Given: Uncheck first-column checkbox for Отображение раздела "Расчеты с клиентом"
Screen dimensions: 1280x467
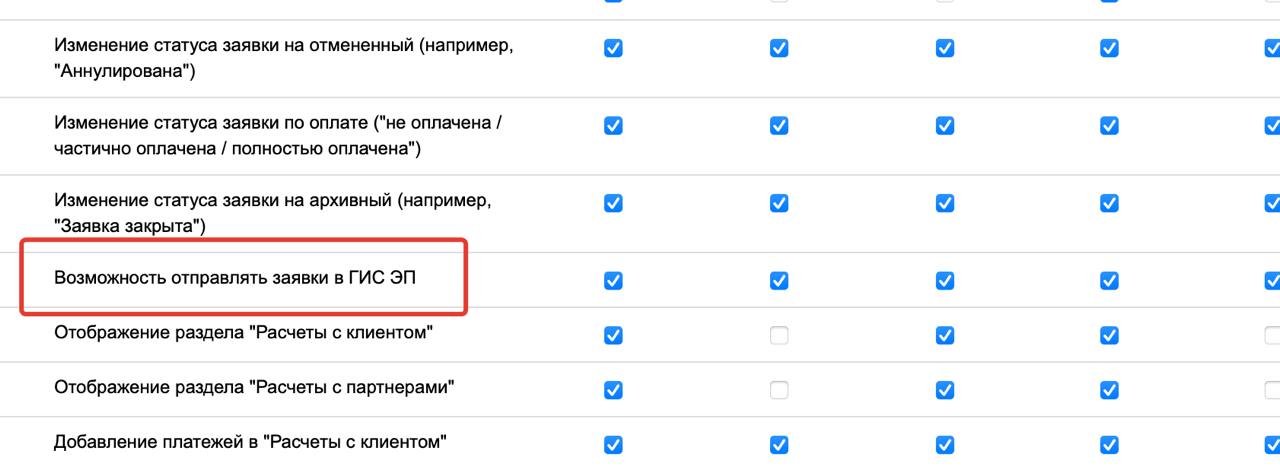Looking at the screenshot, I should (613, 335).
